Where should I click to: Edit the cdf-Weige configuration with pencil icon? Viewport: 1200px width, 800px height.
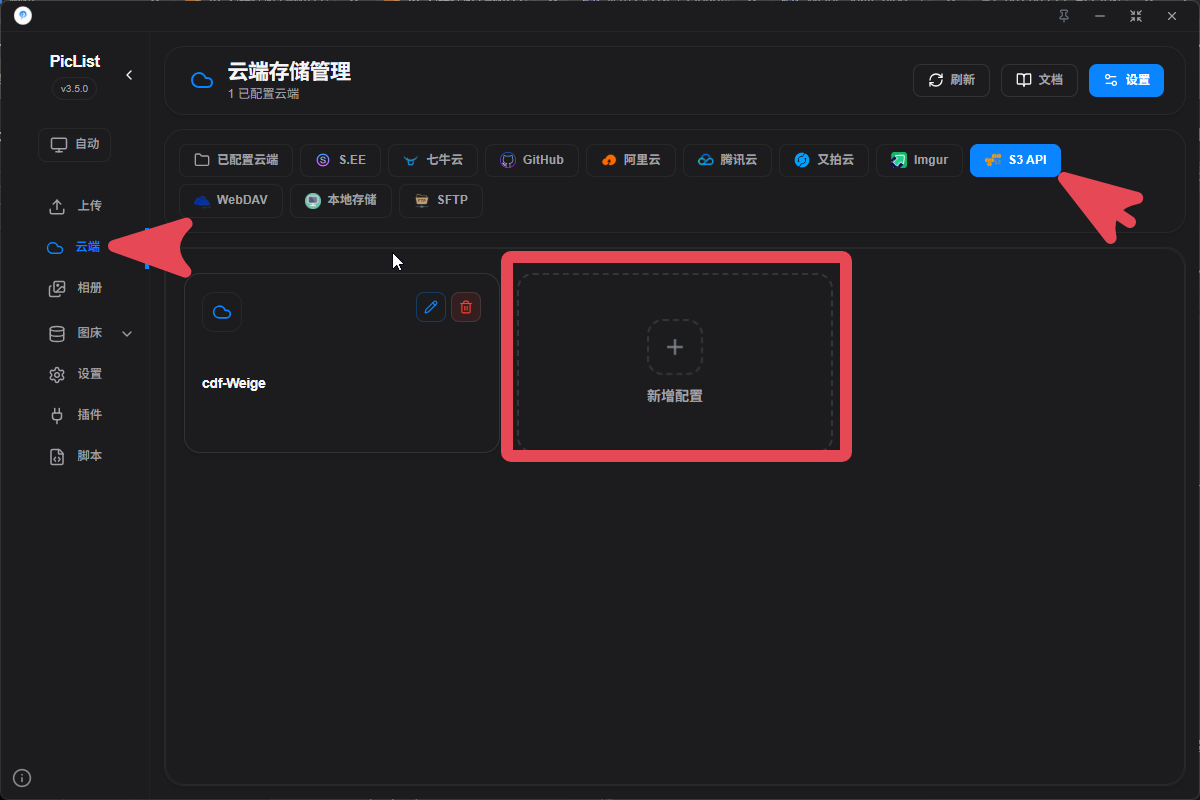click(431, 307)
